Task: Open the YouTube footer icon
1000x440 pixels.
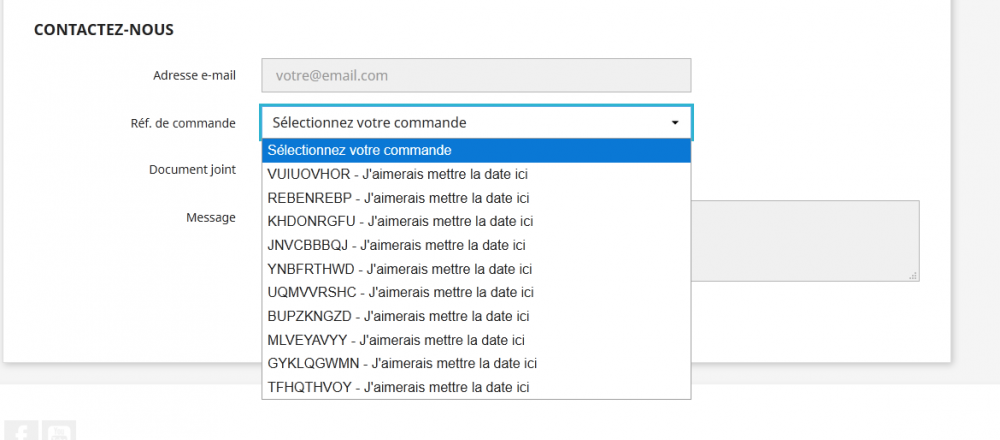Action: [x=60, y=432]
